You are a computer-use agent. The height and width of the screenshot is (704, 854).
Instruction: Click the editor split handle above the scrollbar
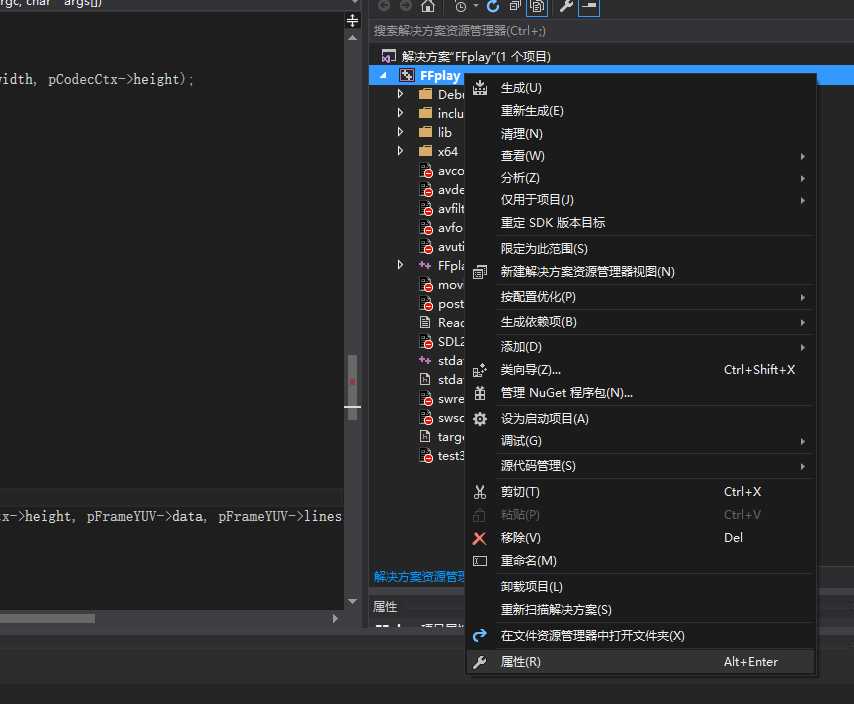tap(352, 21)
